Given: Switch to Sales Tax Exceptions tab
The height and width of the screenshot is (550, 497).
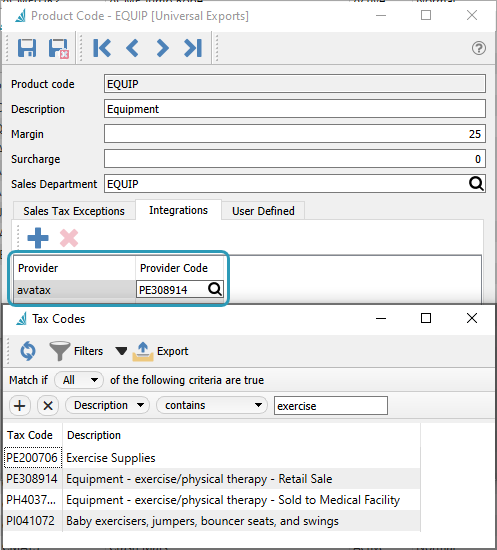Looking at the screenshot, I should 74,211.
